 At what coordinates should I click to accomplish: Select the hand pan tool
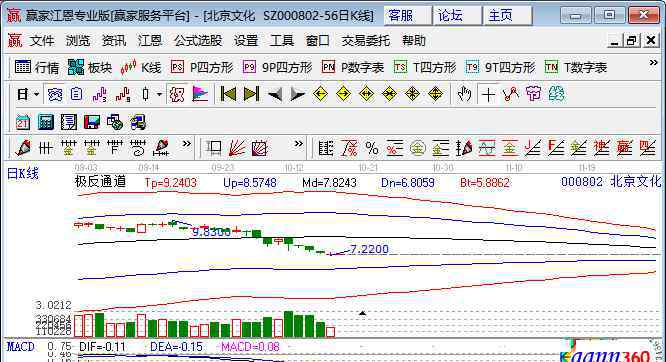tap(464, 94)
